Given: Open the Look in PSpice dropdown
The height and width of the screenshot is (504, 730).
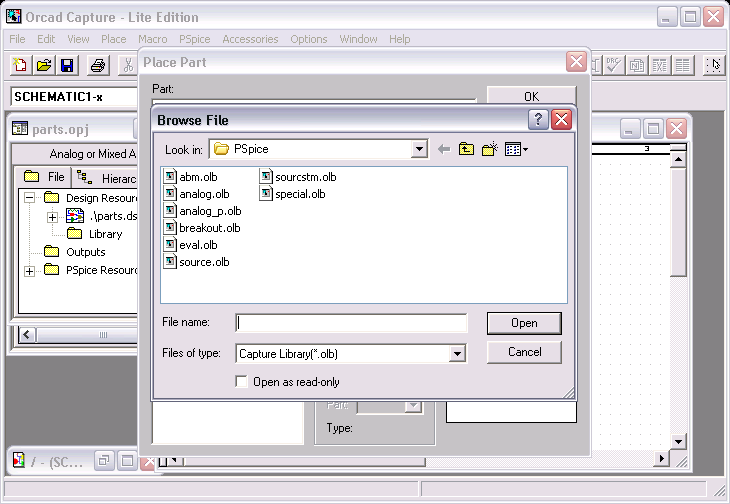Looking at the screenshot, I should point(419,149).
